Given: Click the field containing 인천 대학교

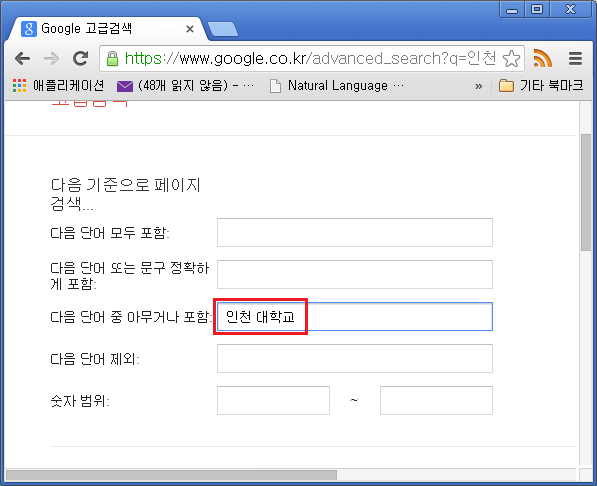Looking at the screenshot, I should click(x=355, y=317).
